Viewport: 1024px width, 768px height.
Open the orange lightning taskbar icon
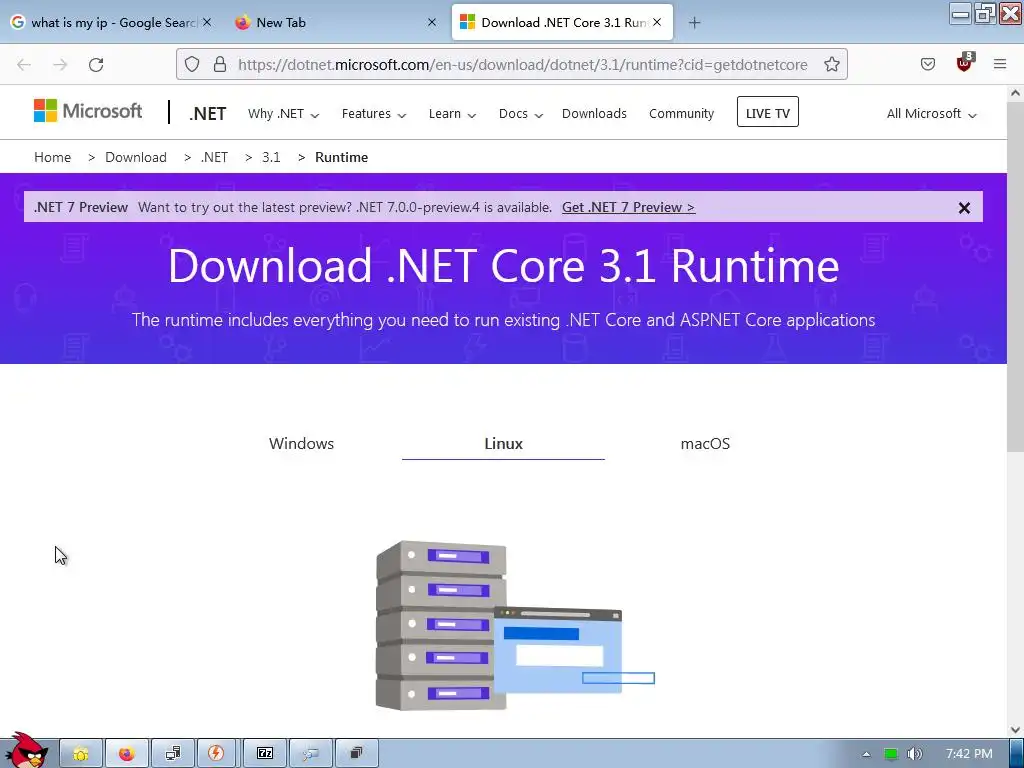tap(216, 754)
